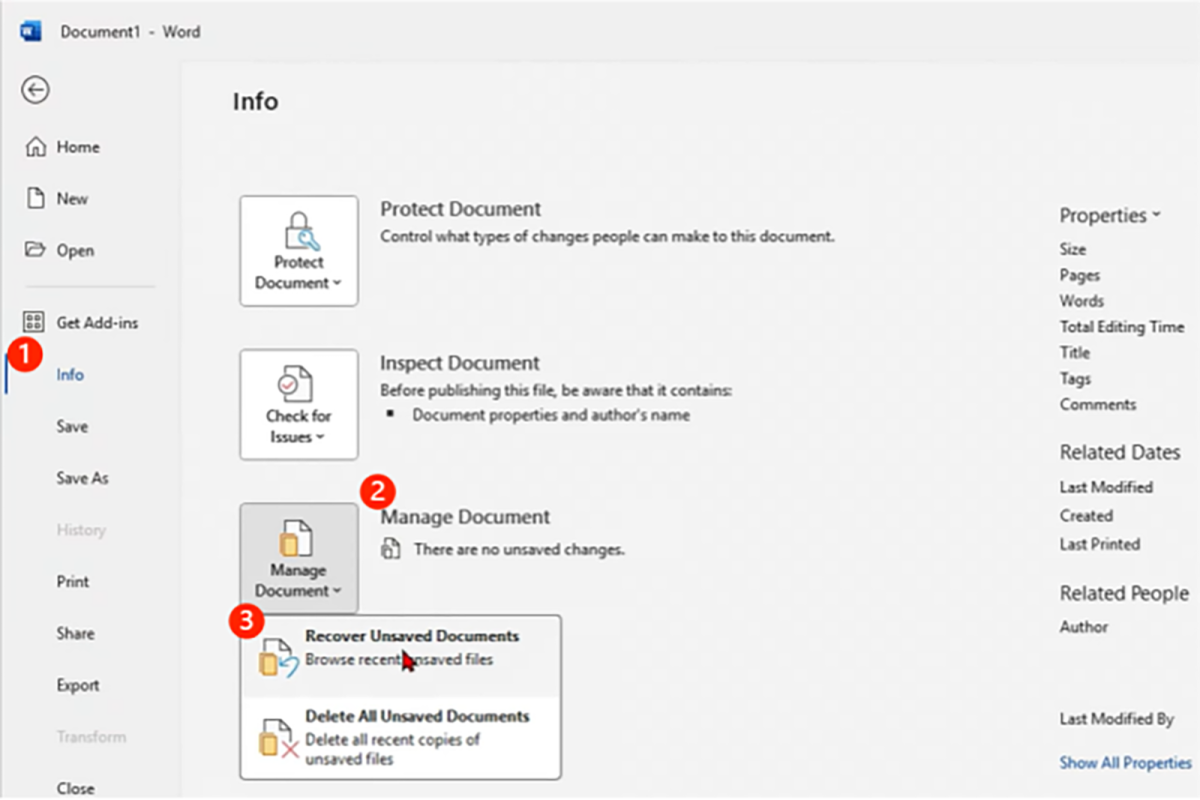Viewport: 1200px width, 800px height.
Task: Click the Home icon in sidebar
Action: [35, 147]
